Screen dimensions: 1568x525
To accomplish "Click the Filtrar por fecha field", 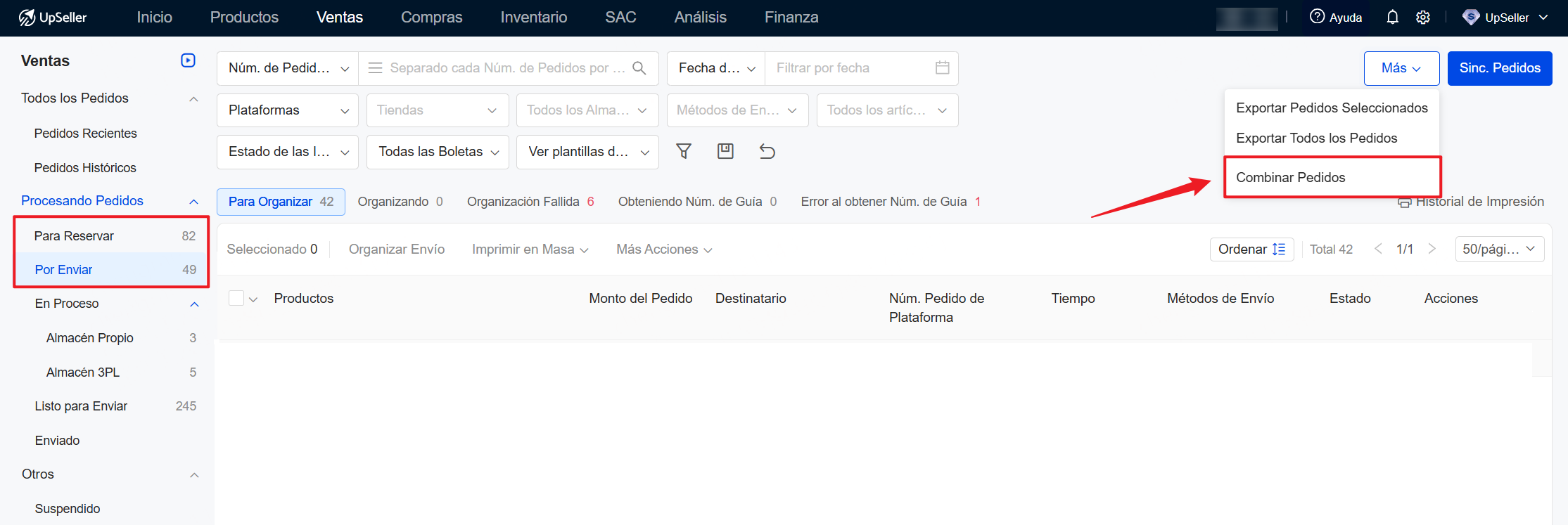I will 861,68.
